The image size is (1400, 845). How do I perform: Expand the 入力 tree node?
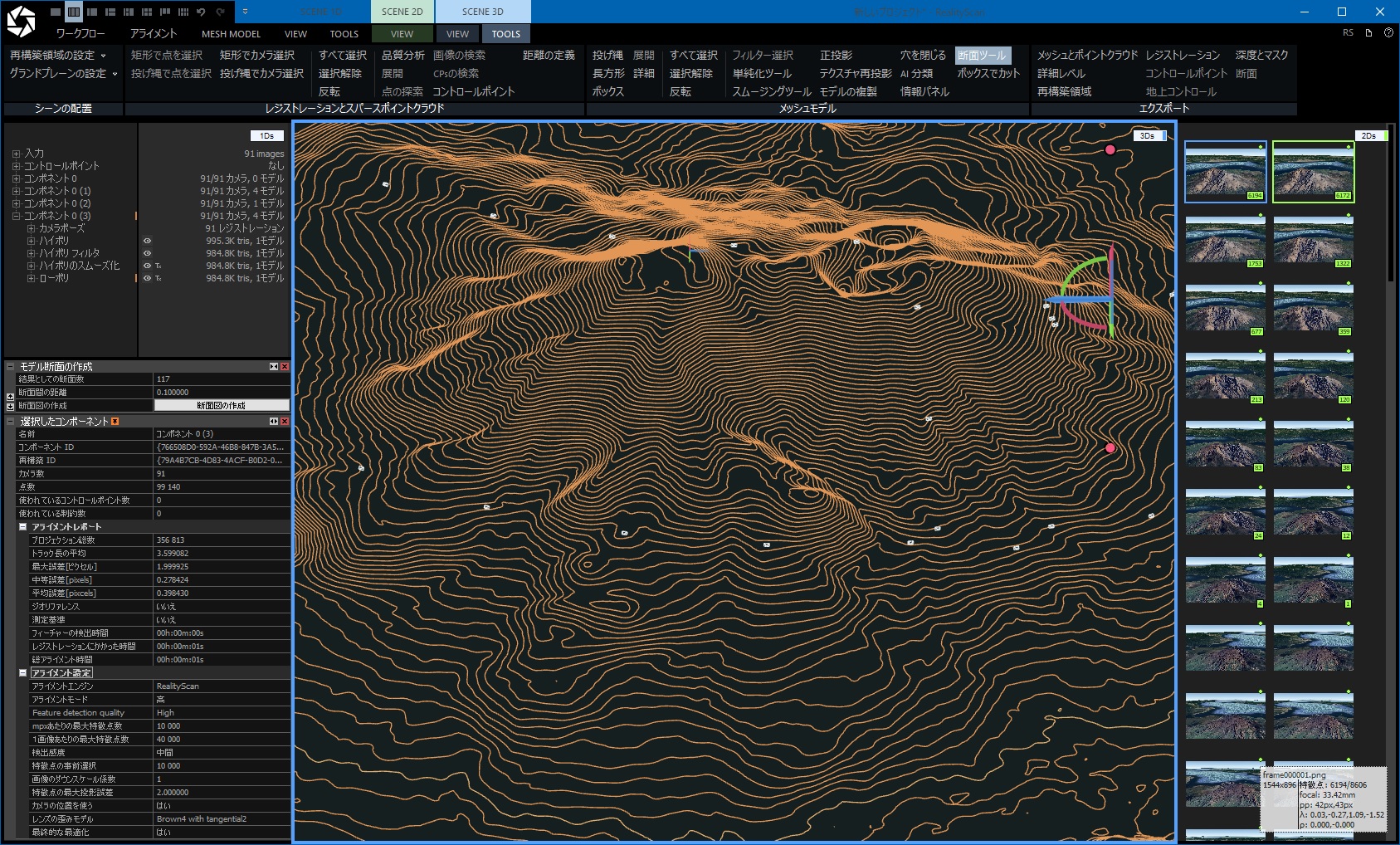(x=16, y=154)
